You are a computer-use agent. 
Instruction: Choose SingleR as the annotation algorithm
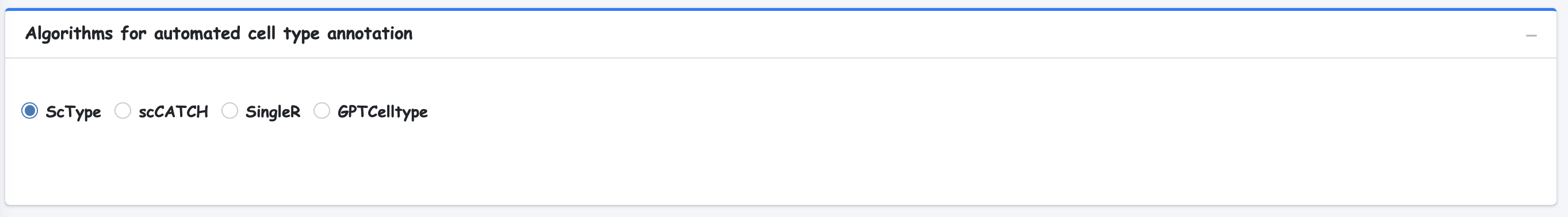[230, 111]
